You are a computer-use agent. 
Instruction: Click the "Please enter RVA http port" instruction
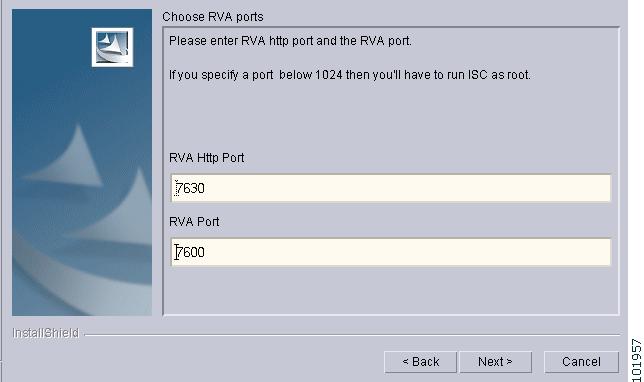tap(290, 41)
